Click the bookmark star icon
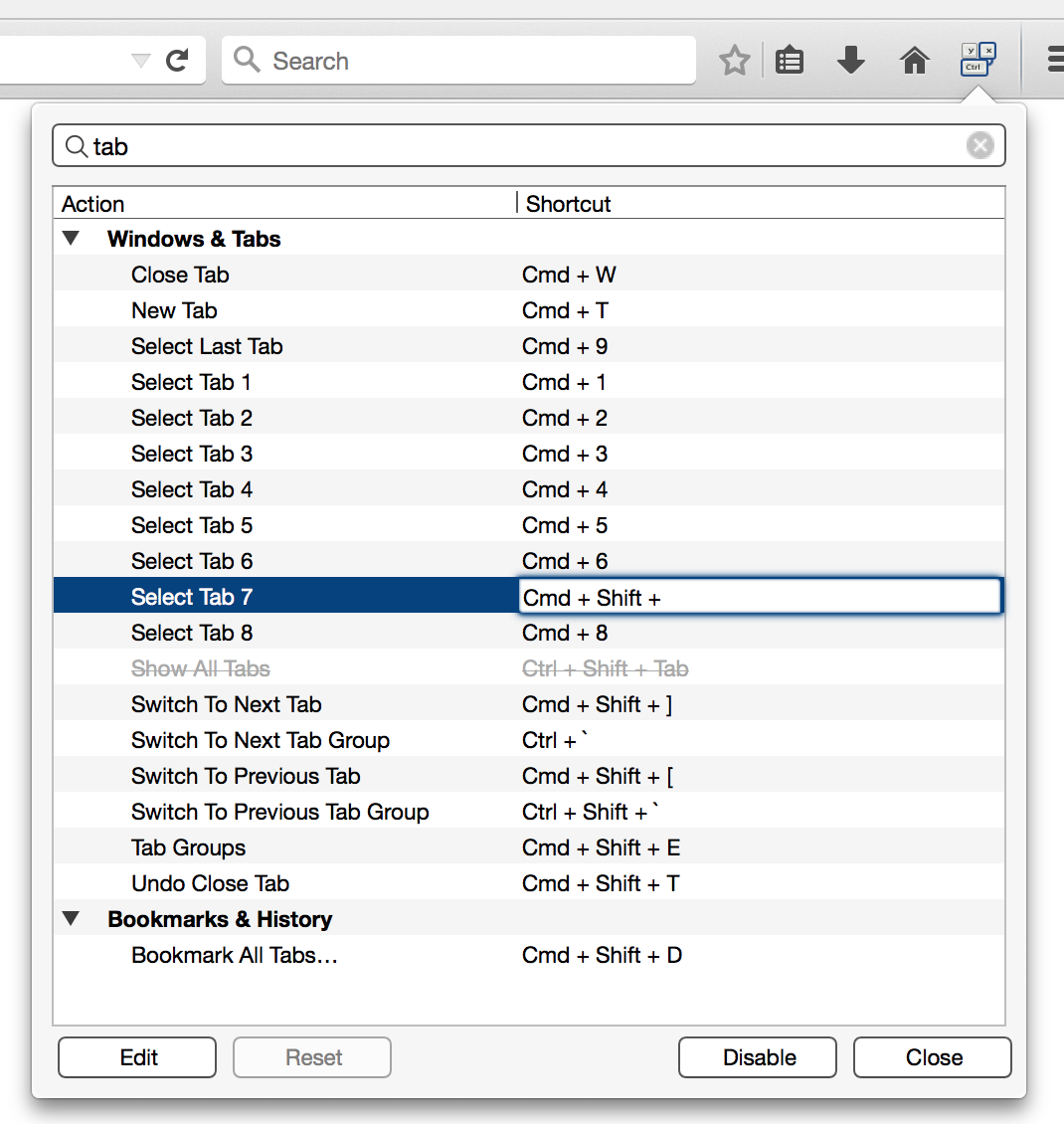Screen dimensions: 1064x1124 tap(734, 60)
